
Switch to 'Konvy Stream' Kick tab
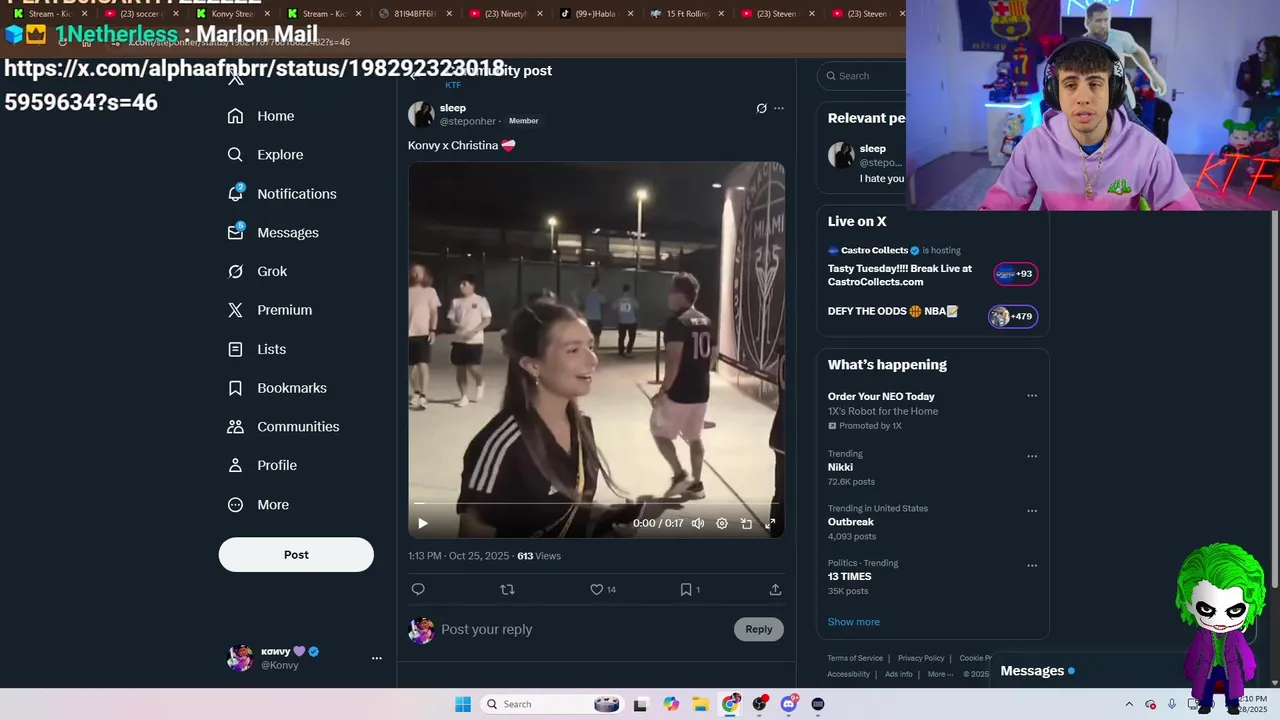(x=232, y=14)
